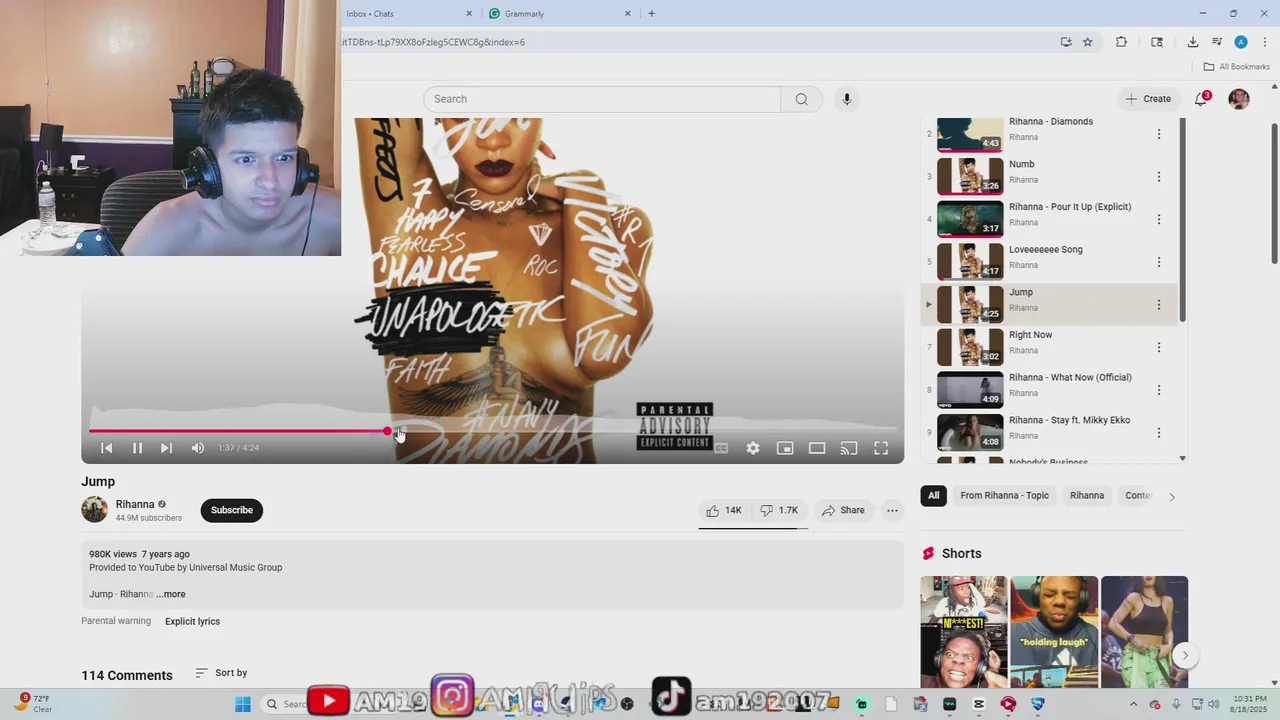Viewport: 1280px width, 720px height.
Task: Subscribe to Rihanna channel
Action: (231, 510)
